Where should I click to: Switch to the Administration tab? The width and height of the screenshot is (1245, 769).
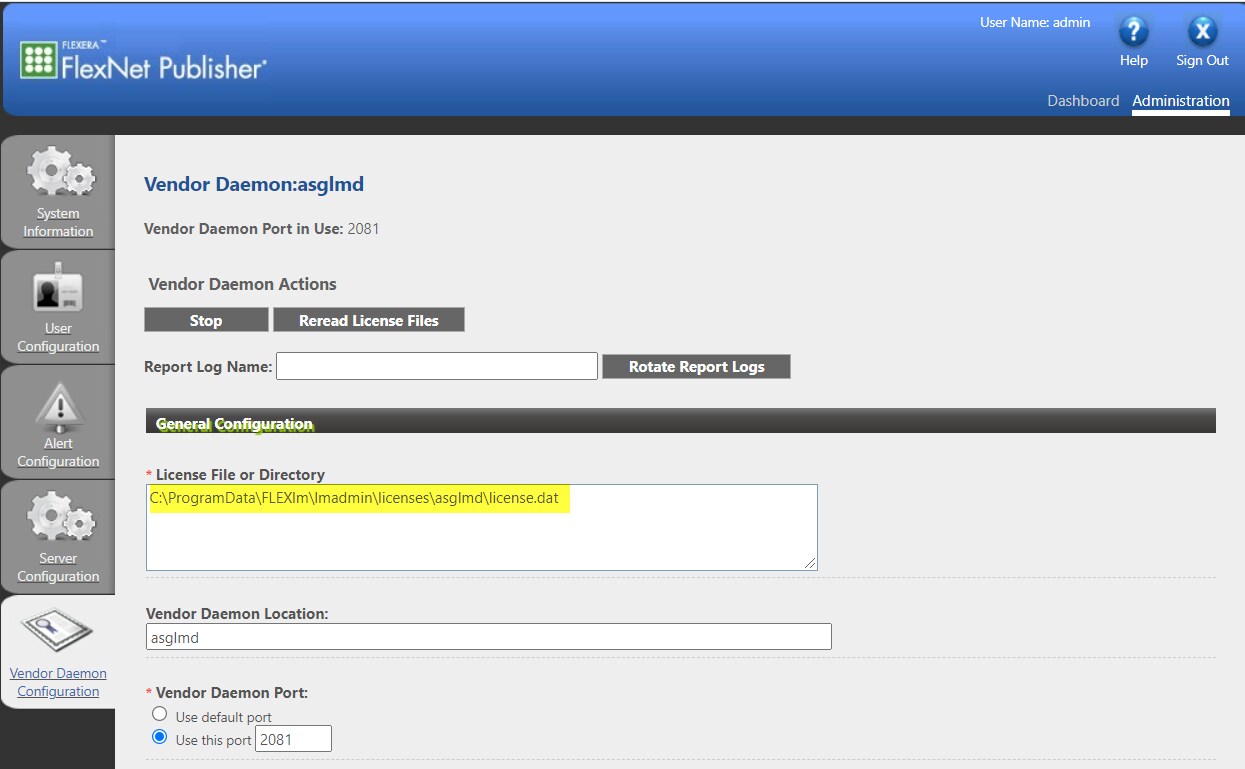click(x=1181, y=101)
